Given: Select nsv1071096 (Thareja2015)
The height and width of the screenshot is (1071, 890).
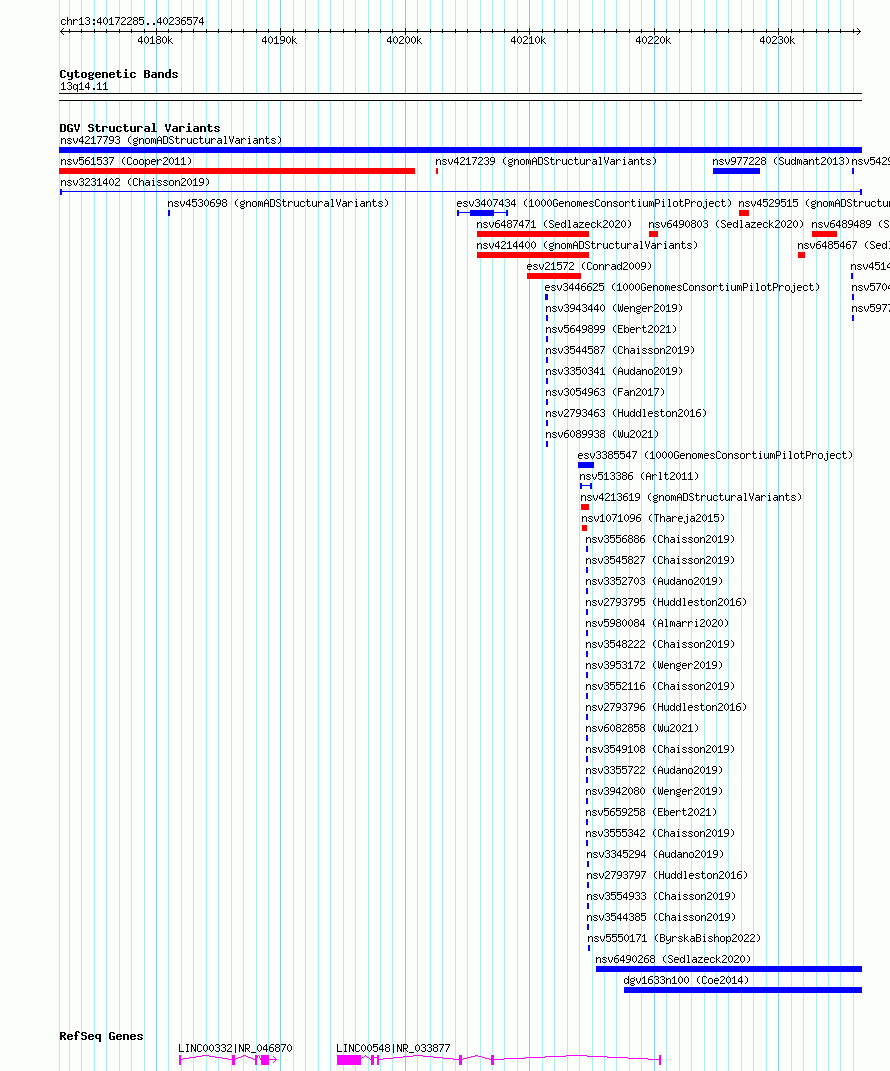Looking at the screenshot, I should [653, 518].
